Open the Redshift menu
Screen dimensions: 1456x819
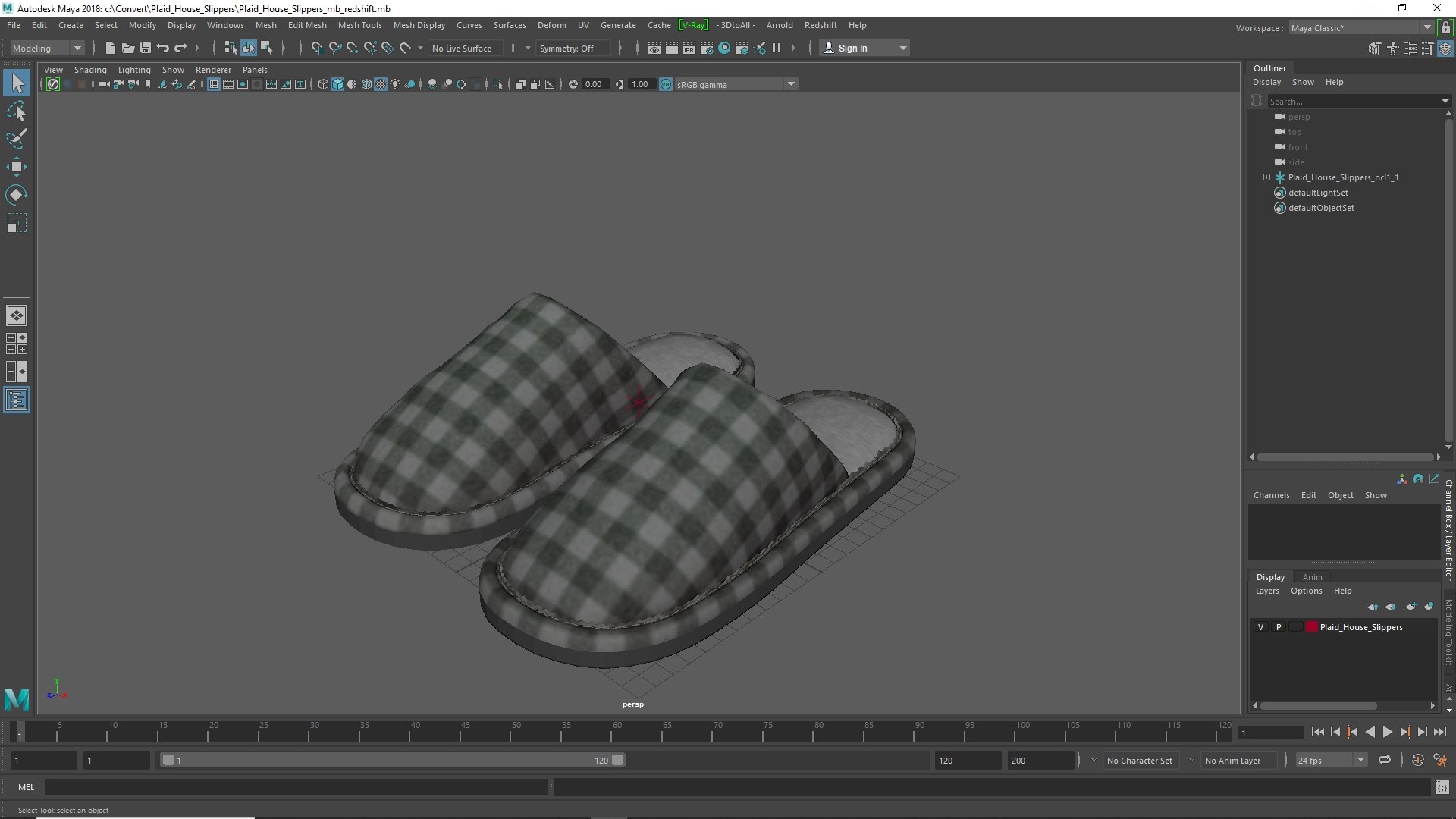pyautogui.click(x=821, y=25)
